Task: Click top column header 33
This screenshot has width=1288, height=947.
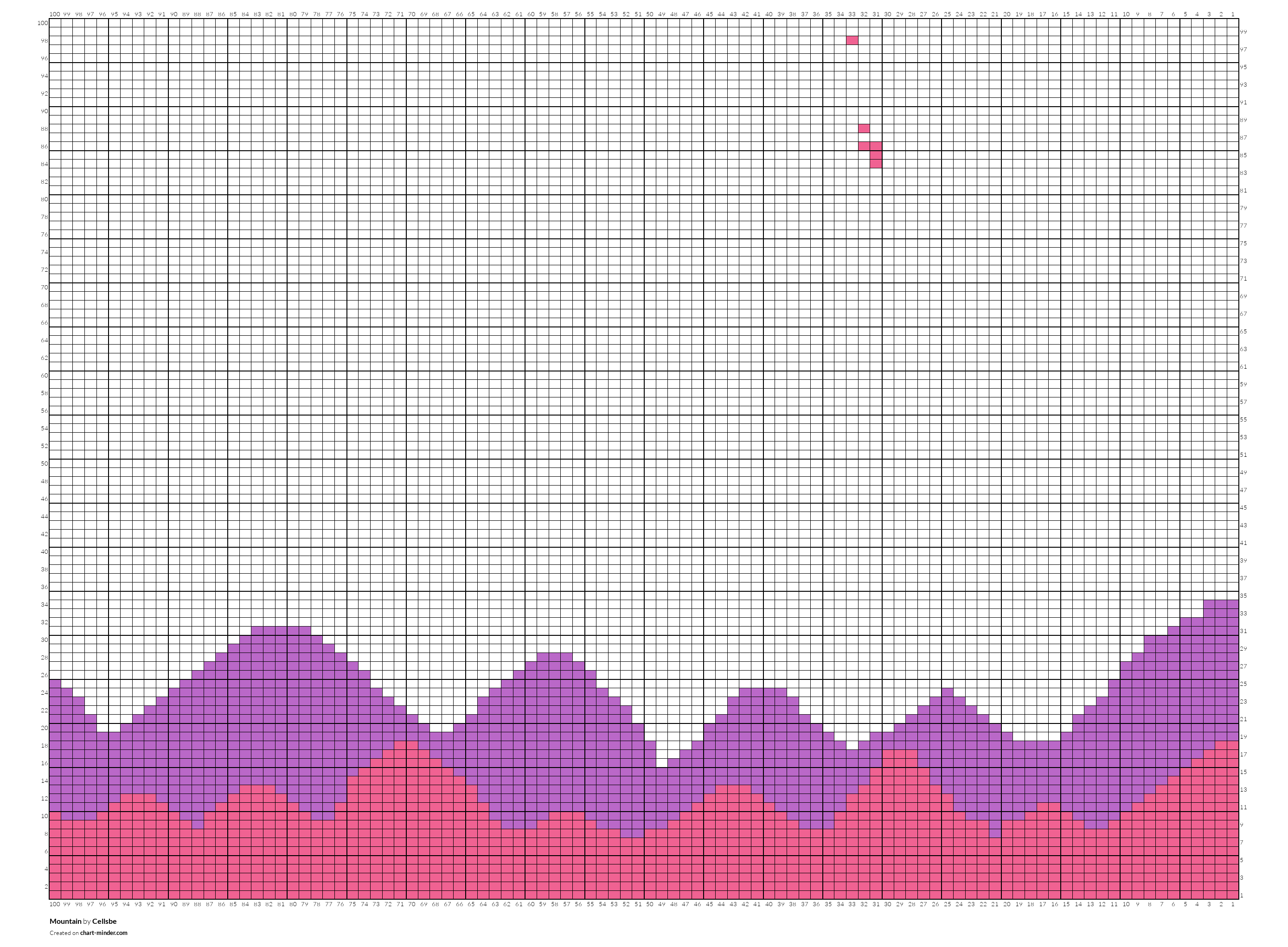Action: [852, 14]
